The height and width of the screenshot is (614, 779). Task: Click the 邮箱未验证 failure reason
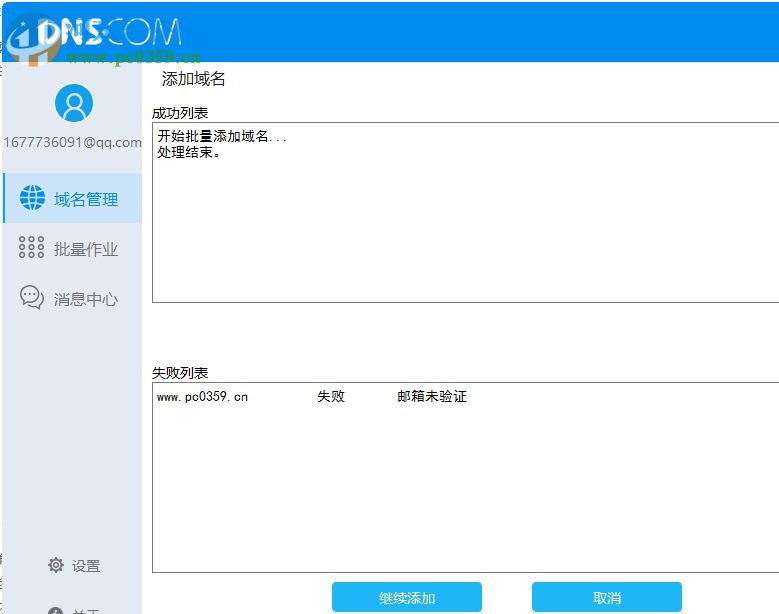point(432,396)
